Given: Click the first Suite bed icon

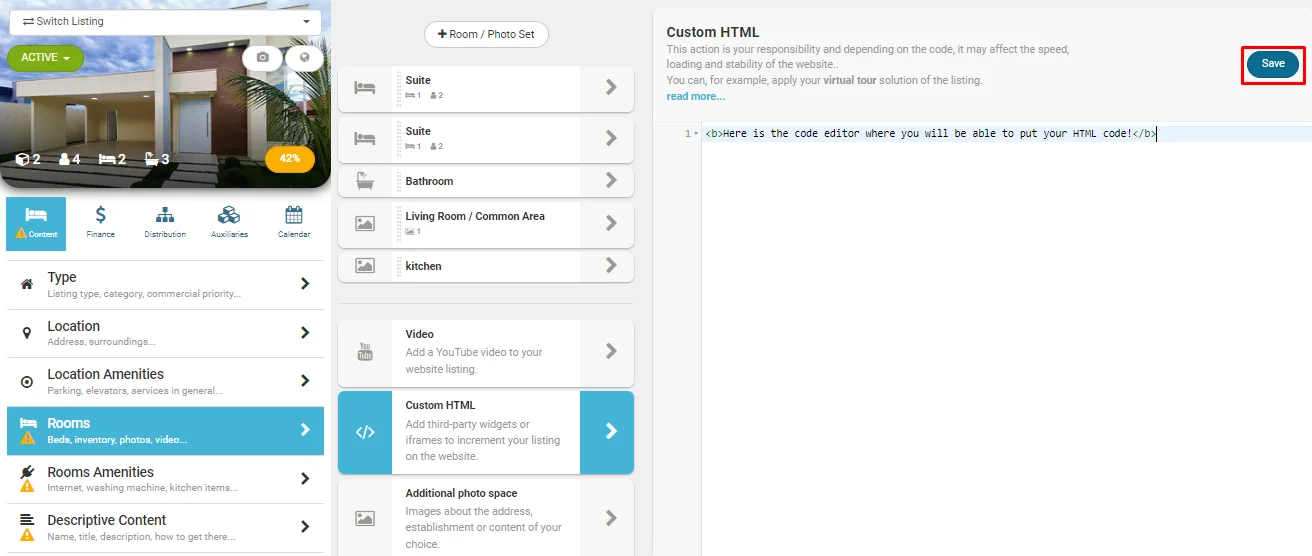Looking at the screenshot, I should (x=365, y=88).
